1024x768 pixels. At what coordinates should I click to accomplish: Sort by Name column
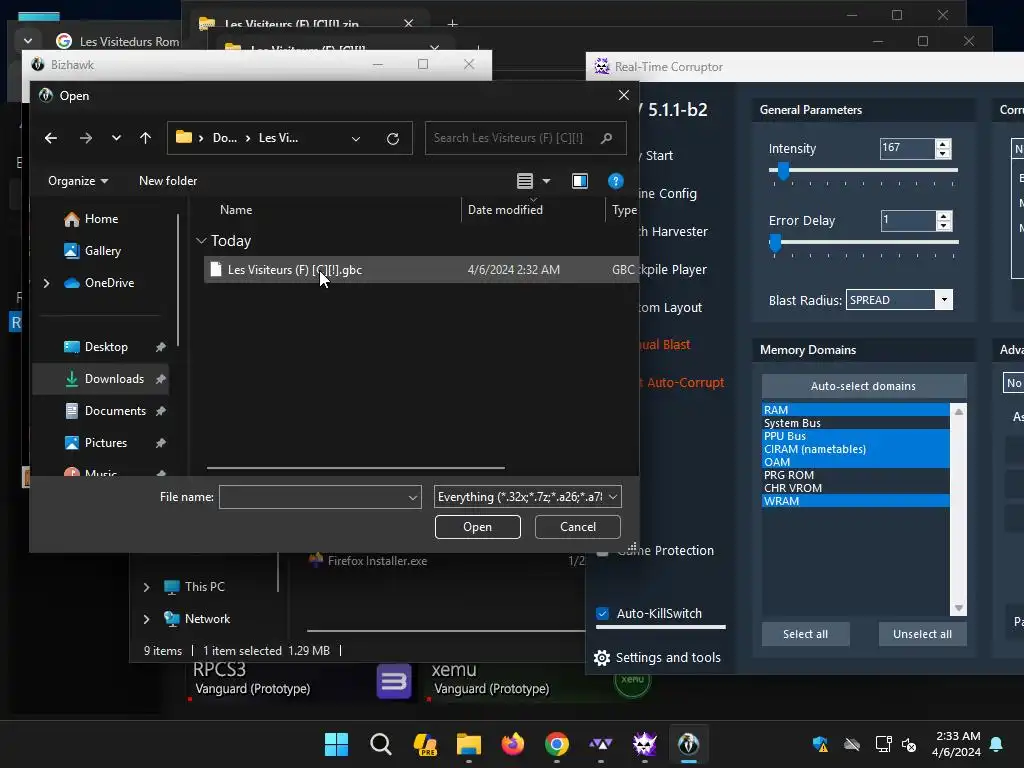(236, 210)
